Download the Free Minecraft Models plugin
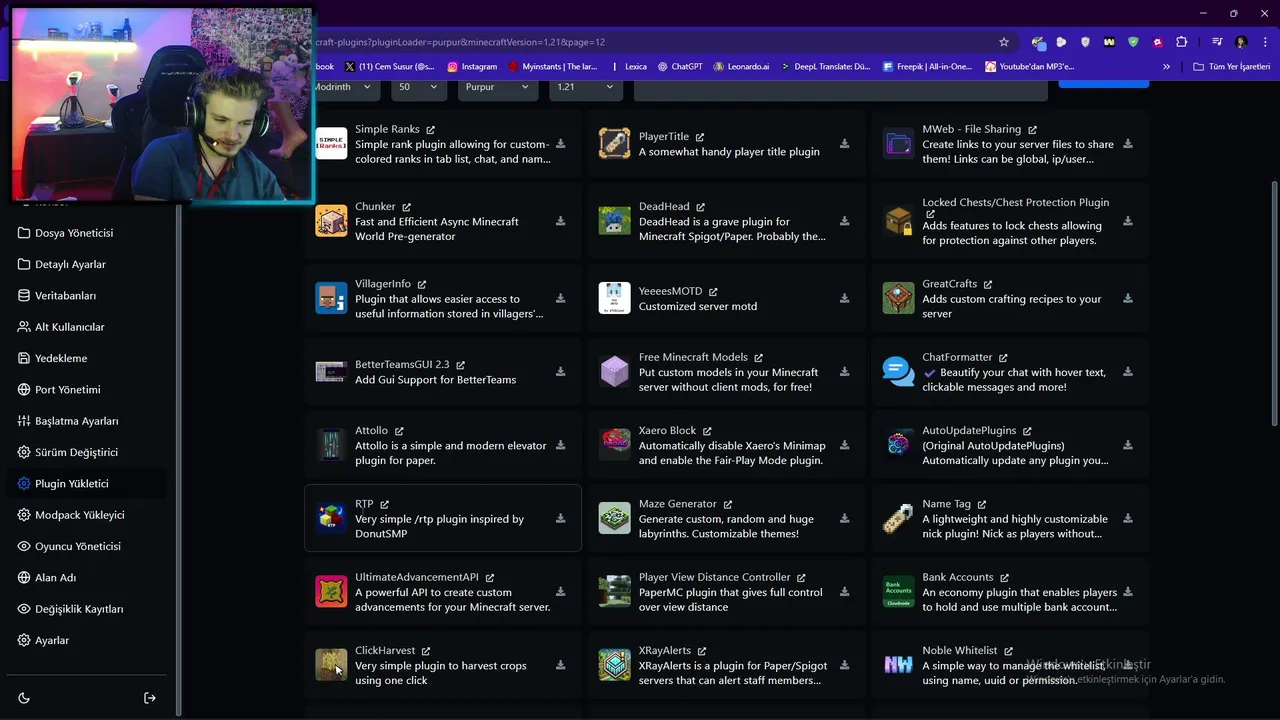Viewport: 1280px width, 720px height. point(844,371)
